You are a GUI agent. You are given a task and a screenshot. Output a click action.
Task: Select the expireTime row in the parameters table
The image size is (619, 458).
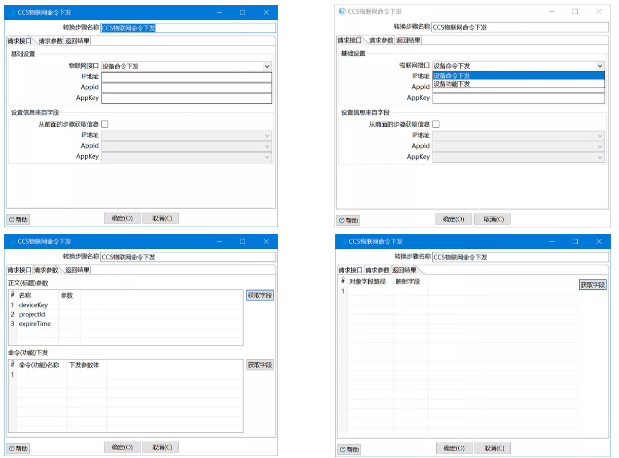point(36,323)
